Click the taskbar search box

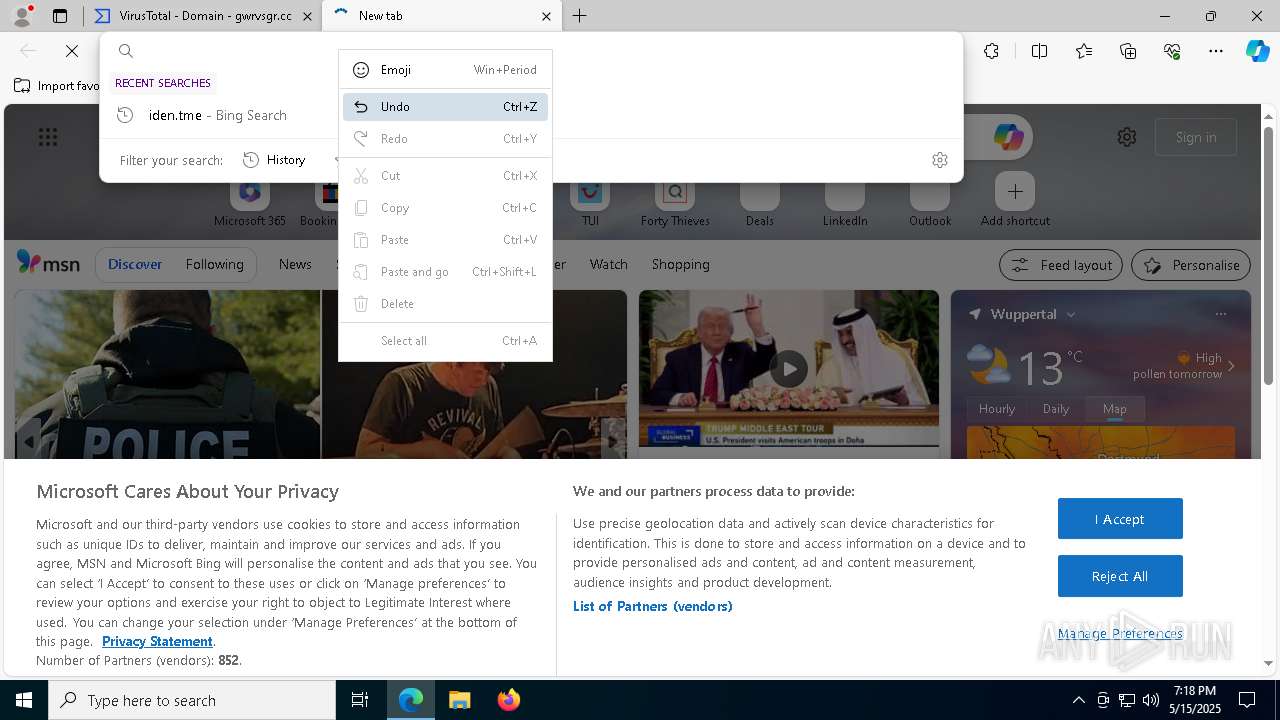pyautogui.click(x=192, y=700)
